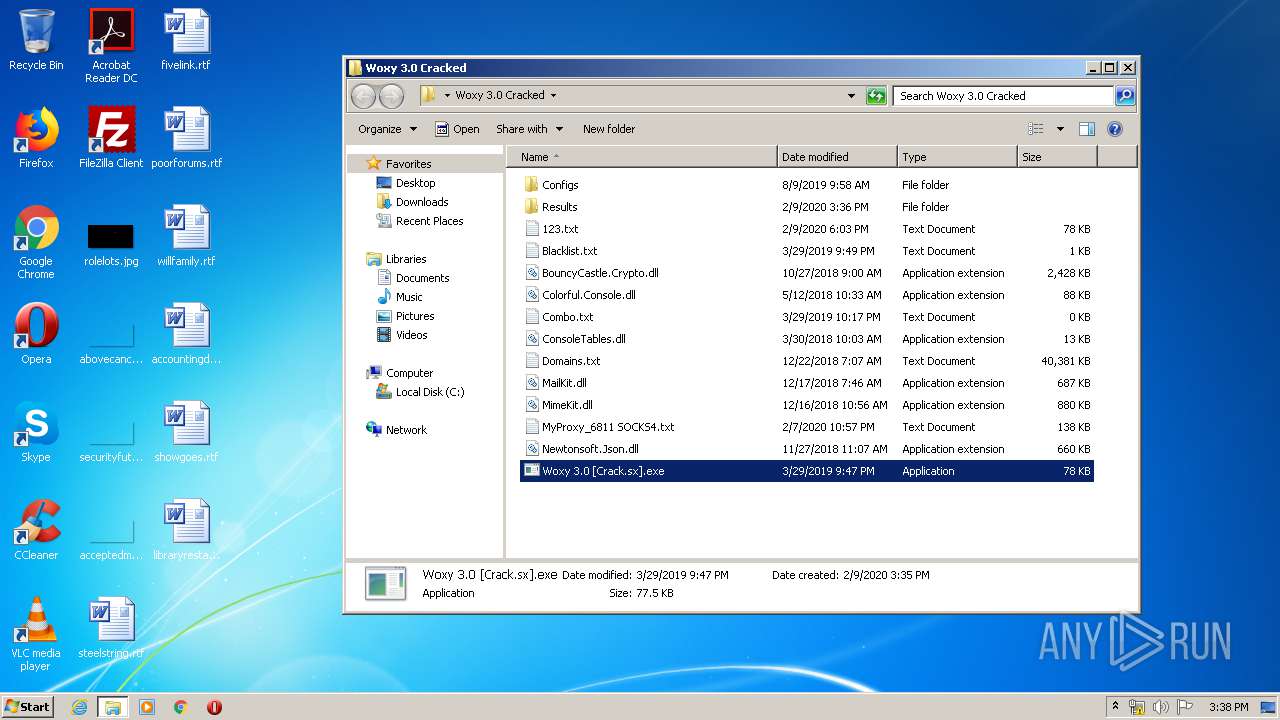Select Woxy 3.0 [Crack.sx].exe file

click(806, 471)
